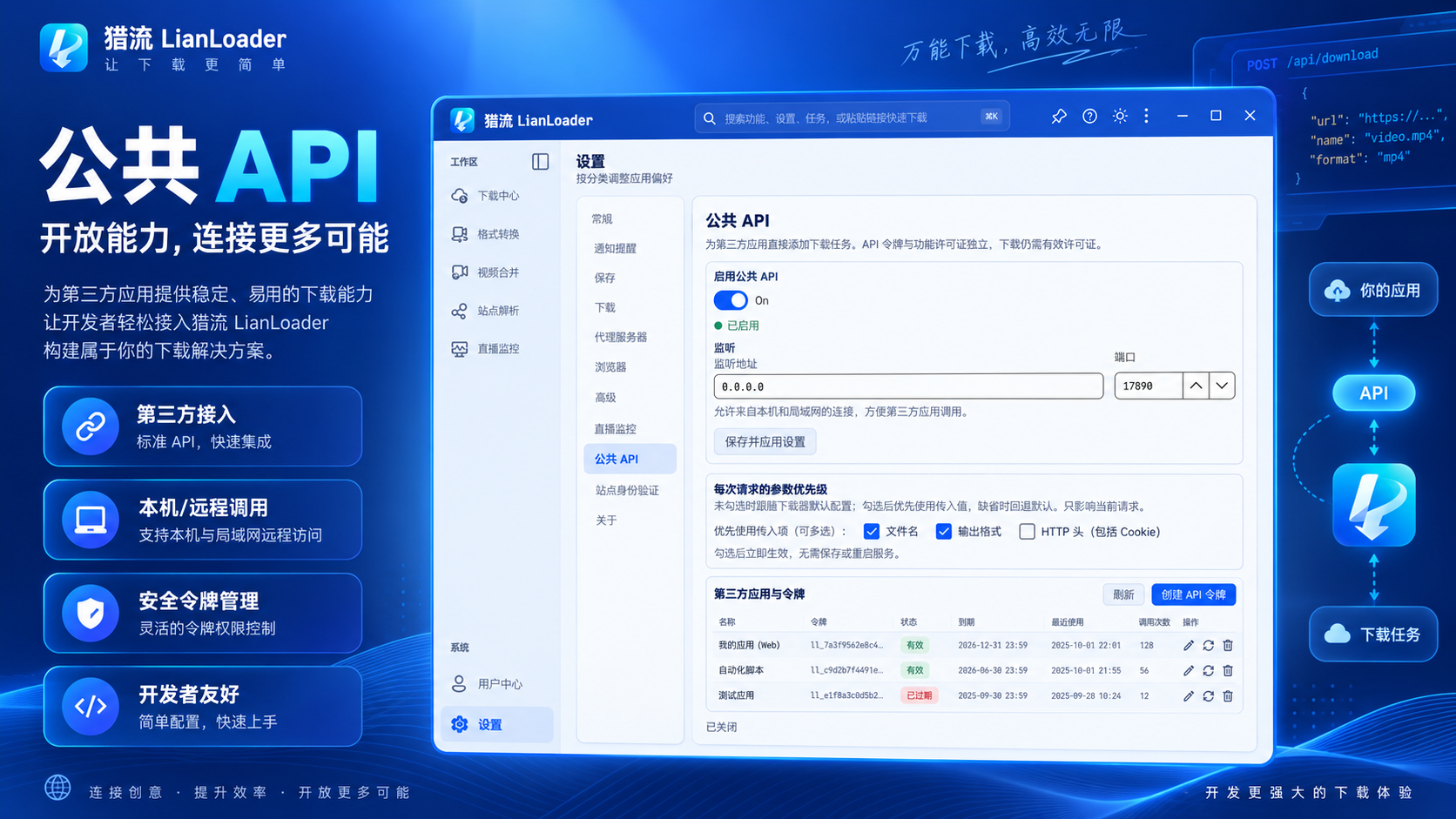Viewport: 1456px width, 819px height.
Task: Collapse the sidebar panel icon
Action: click(540, 162)
